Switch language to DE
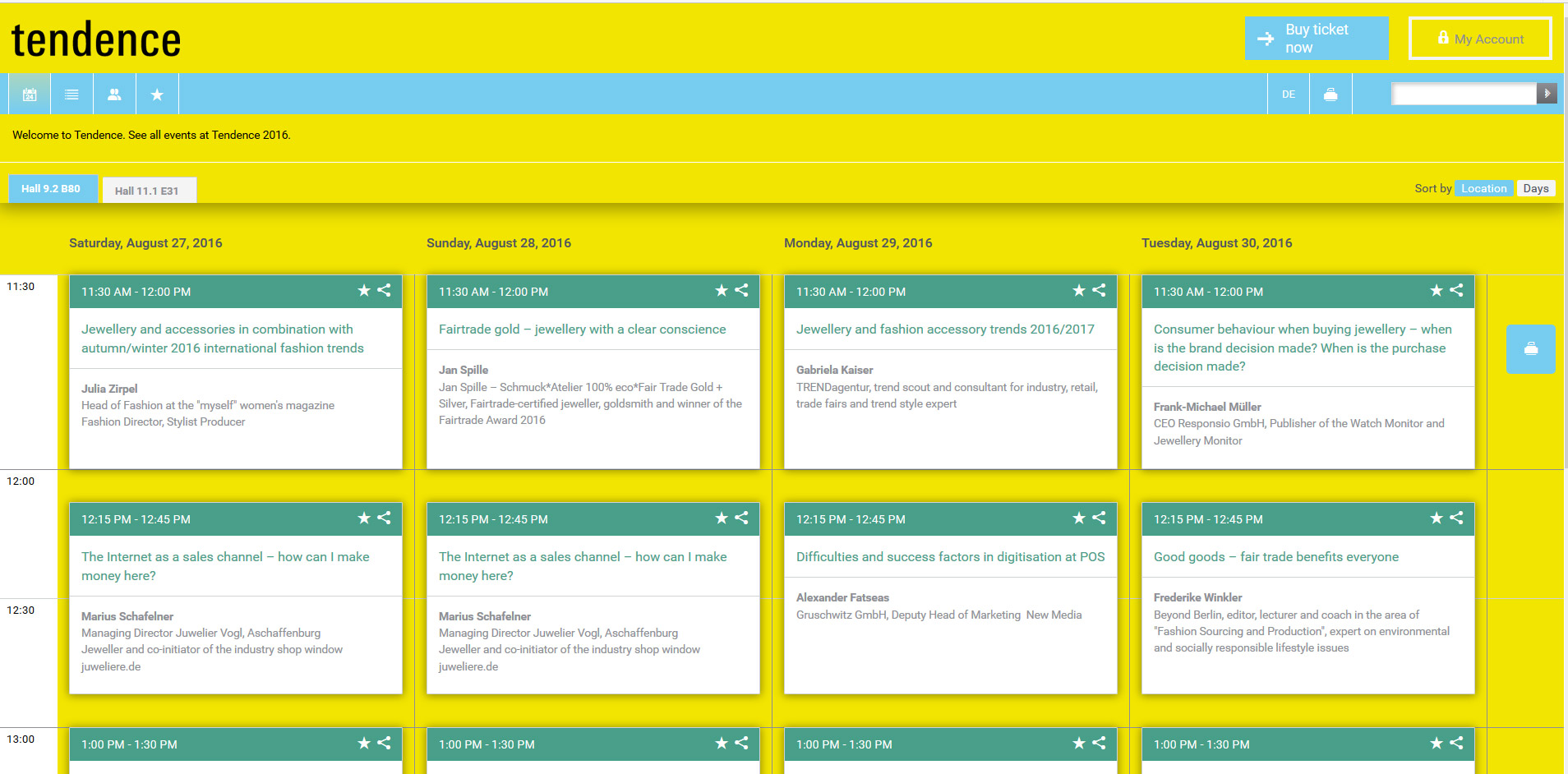This screenshot has width=1568, height=774. tap(1289, 94)
